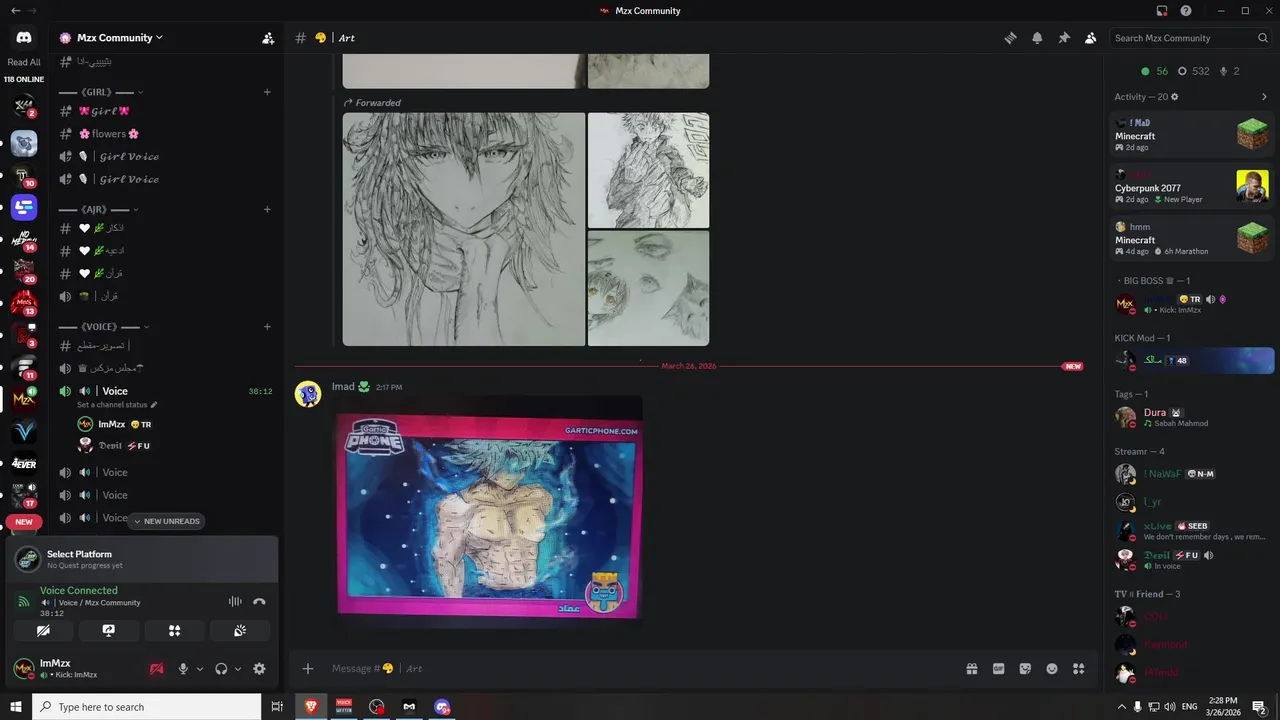Expand the Activity section arrow
1280x720 pixels.
[x=1264, y=97]
